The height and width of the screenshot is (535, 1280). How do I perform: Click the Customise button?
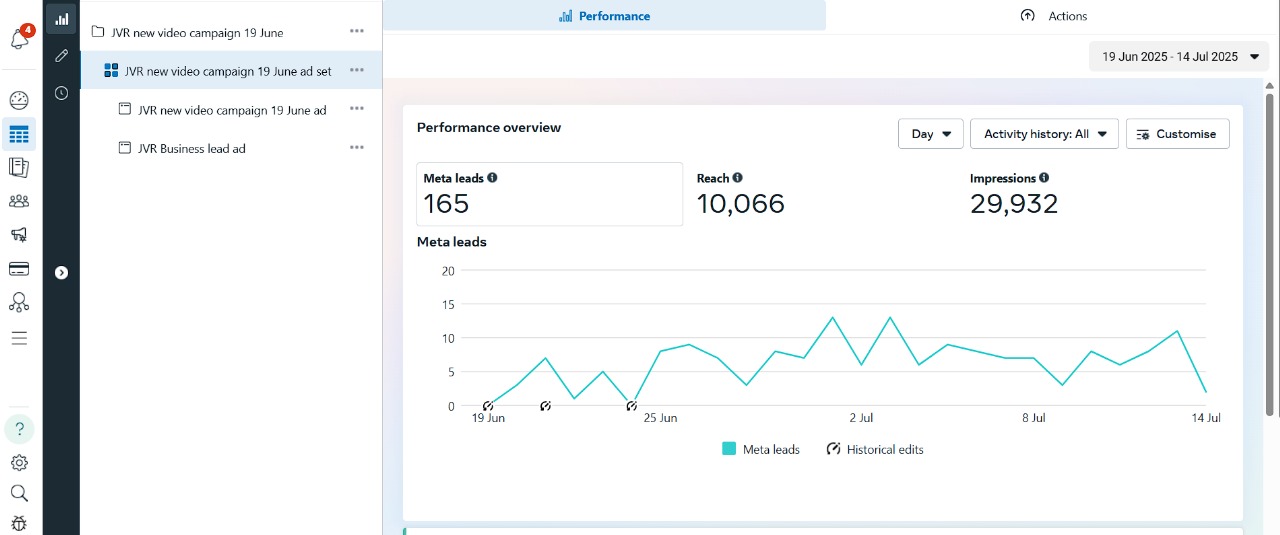[x=1177, y=134]
